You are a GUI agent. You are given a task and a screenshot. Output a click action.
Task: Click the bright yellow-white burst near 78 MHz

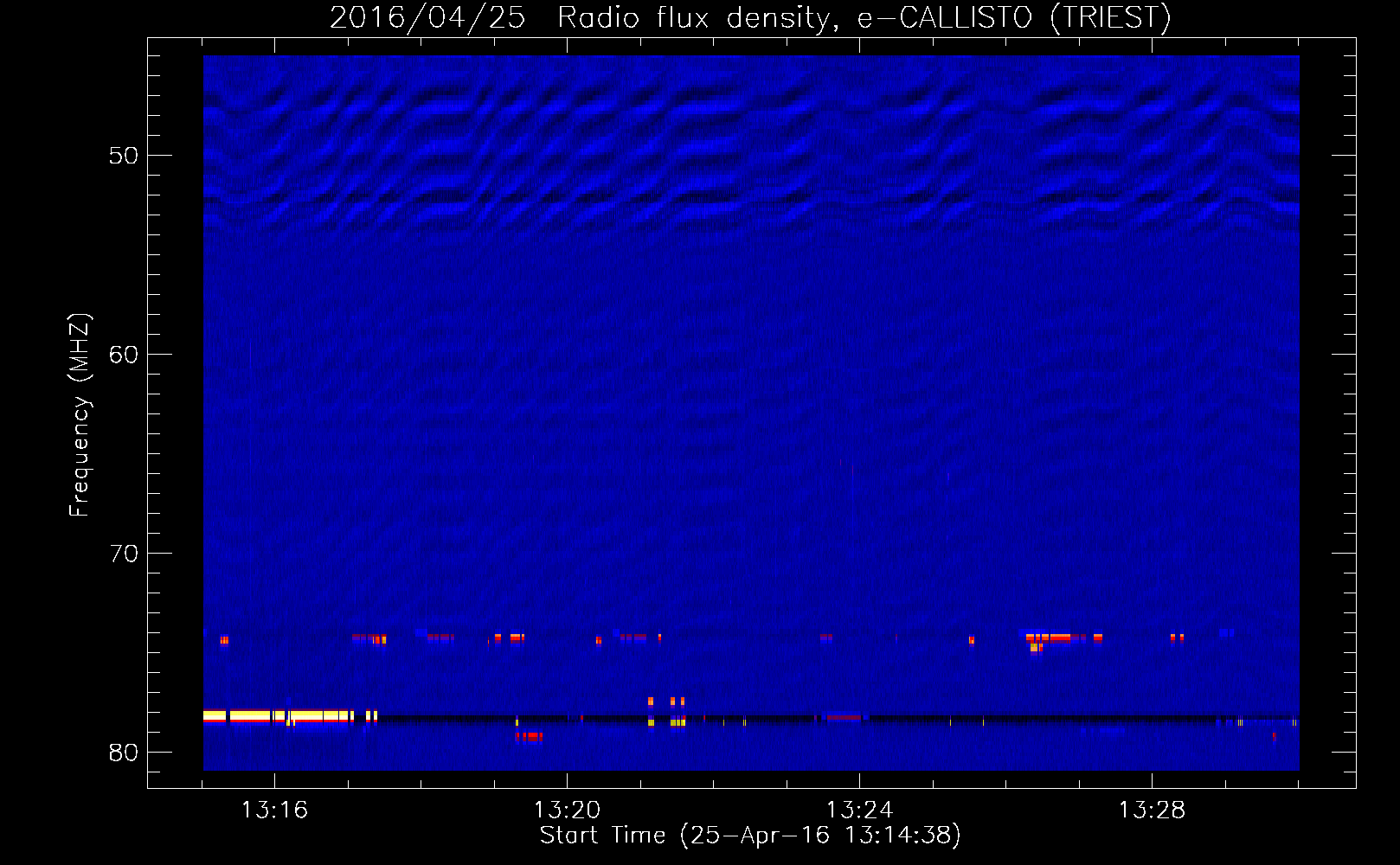click(279, 716)
